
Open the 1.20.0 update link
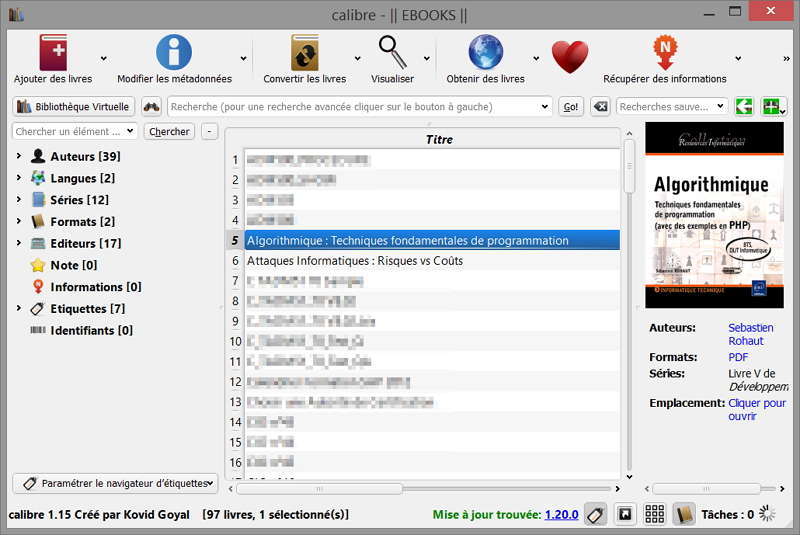561,515
